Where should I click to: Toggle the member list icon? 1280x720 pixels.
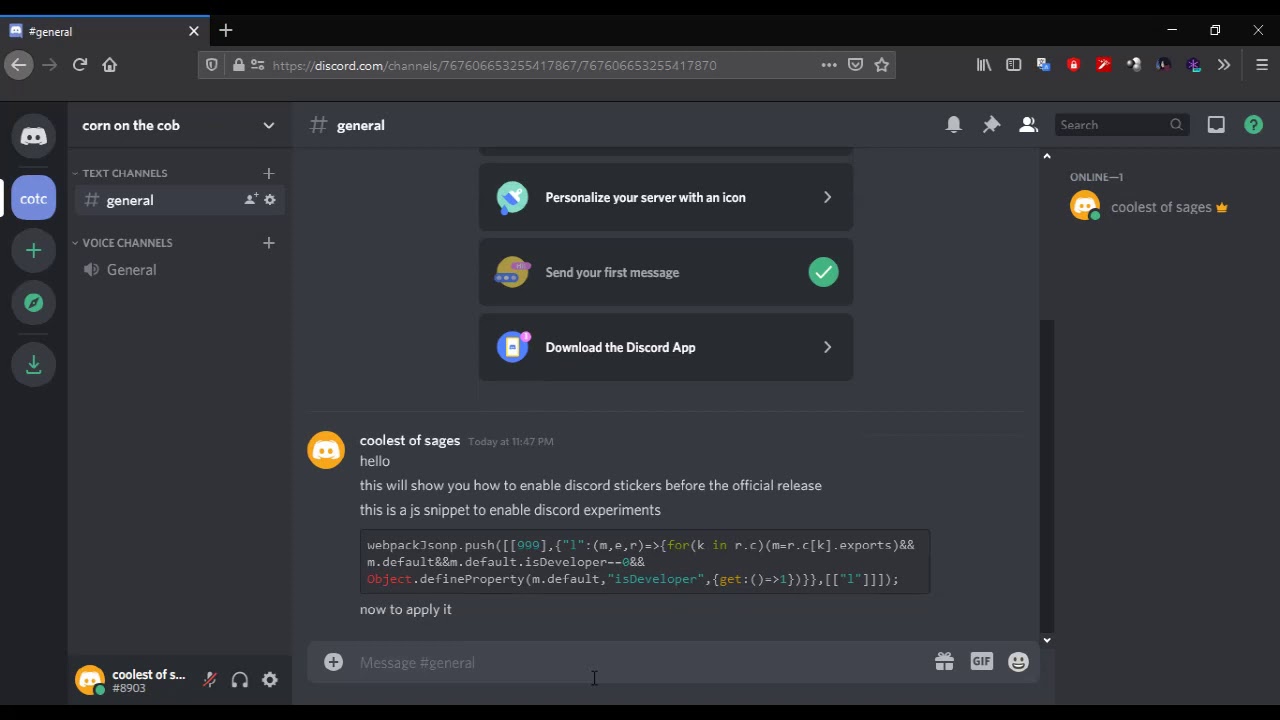click(1028, 125)
